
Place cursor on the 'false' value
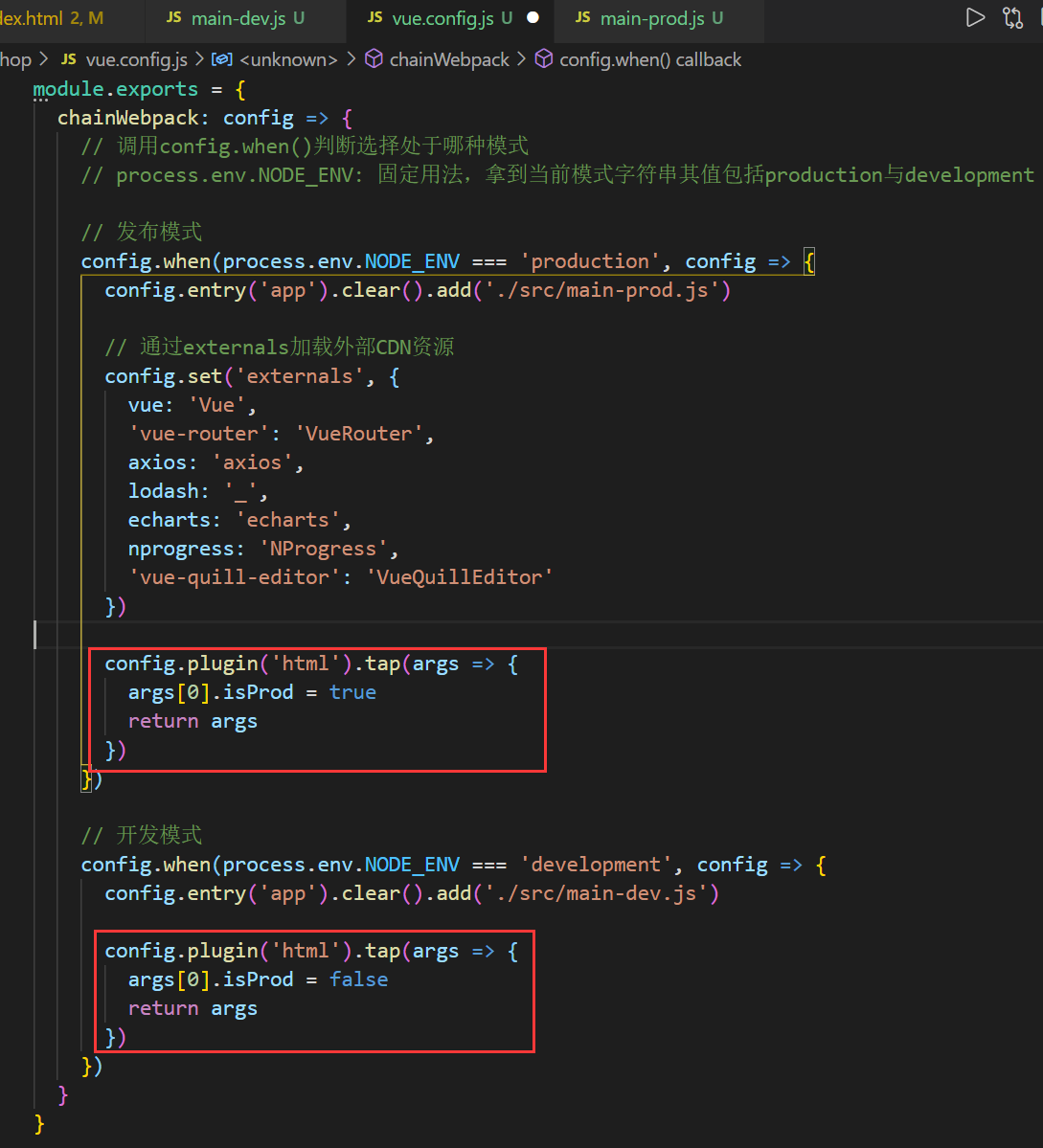(x=358, y=979)
